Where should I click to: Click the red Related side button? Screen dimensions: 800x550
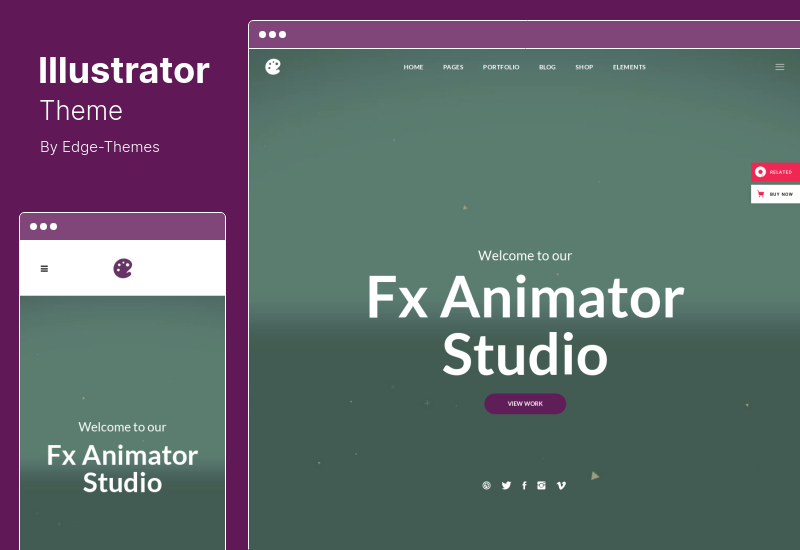pyautogui.click(x=775, y=172)
